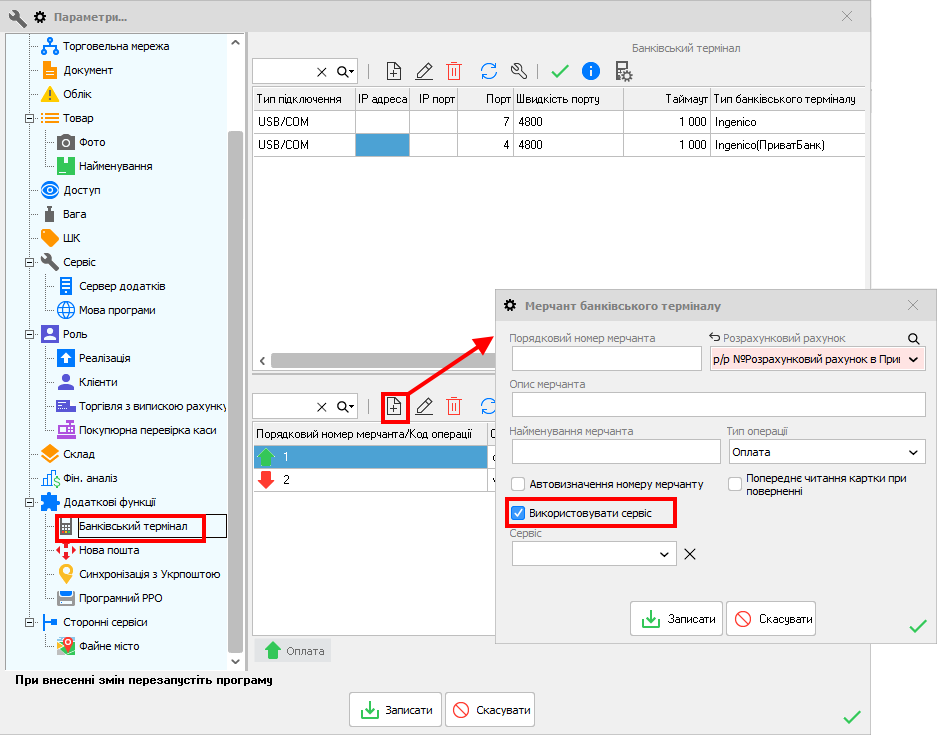Refresh the bank terminal list

click(489, 71)
